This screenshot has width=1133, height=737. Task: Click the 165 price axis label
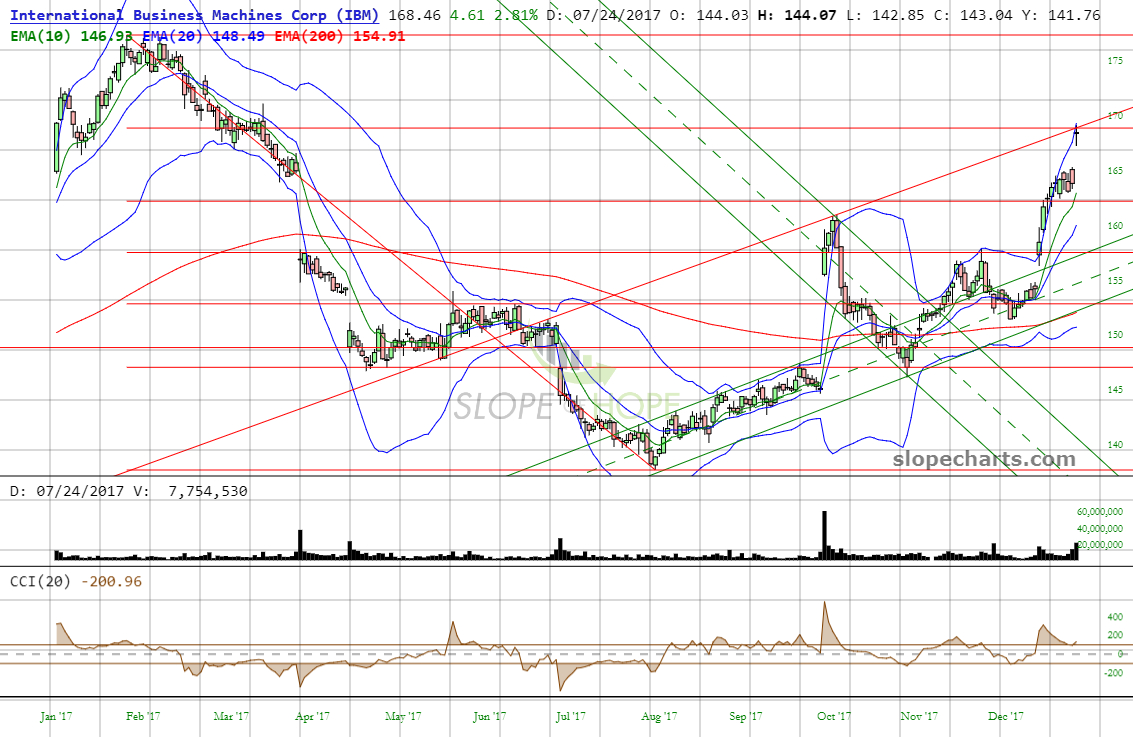(x=1115, y=171)
